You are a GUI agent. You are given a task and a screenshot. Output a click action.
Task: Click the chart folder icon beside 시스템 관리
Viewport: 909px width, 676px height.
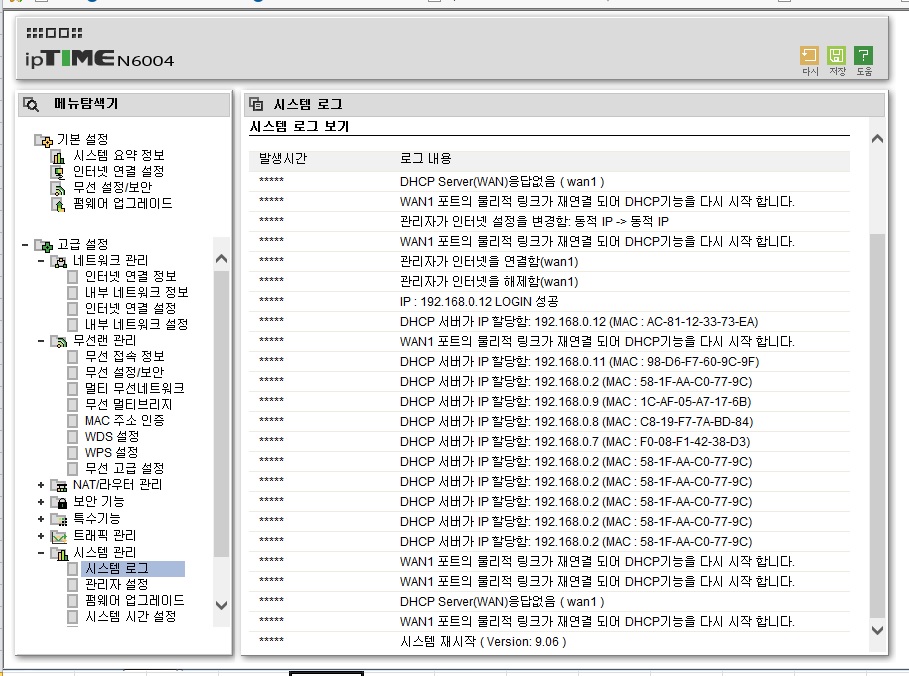[59, 554]
